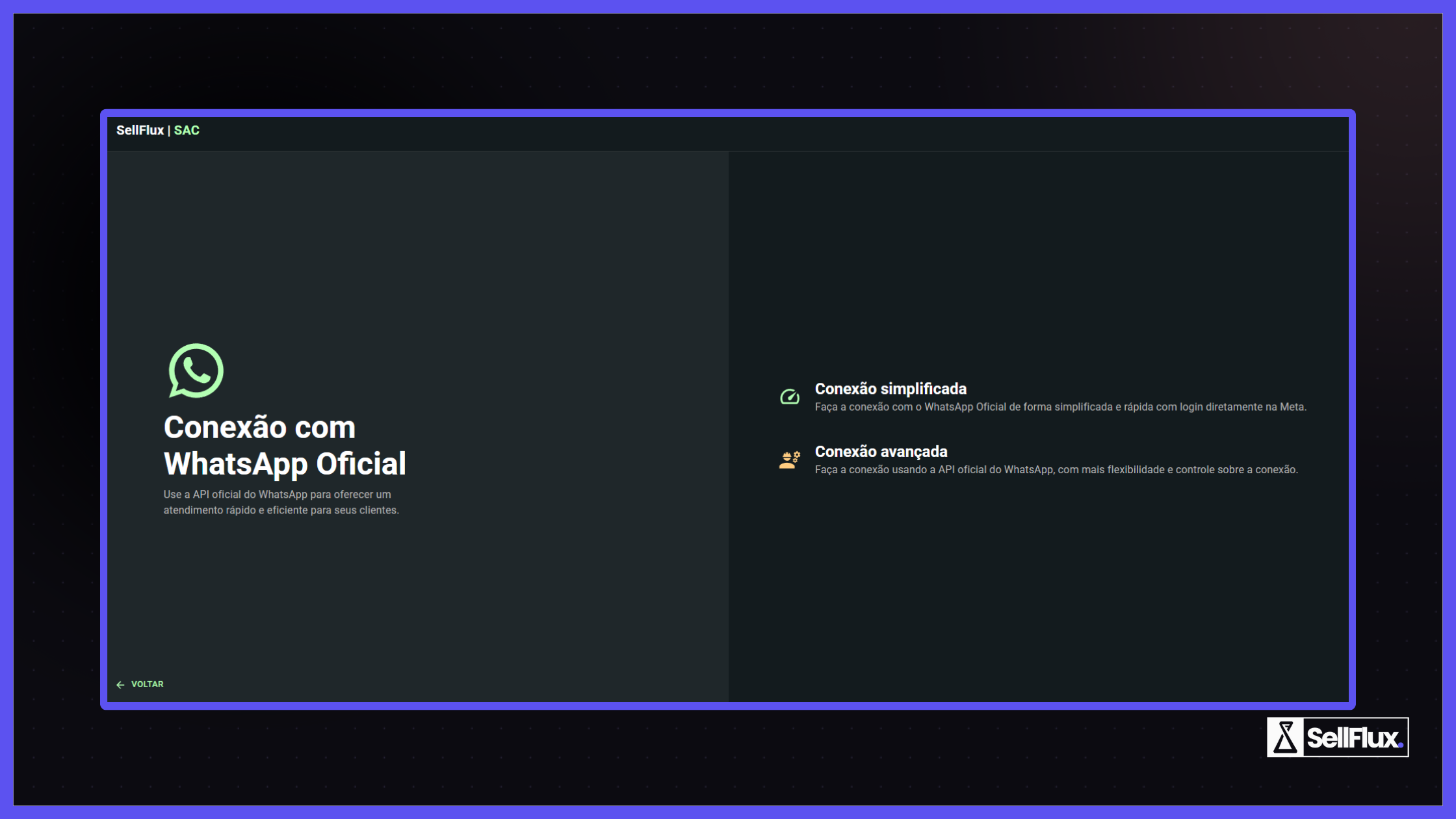Image resolution: width=1456 pixels, height=819 pixels.
Task: Click the empty dark header bar area
Action: coord(780,133)
